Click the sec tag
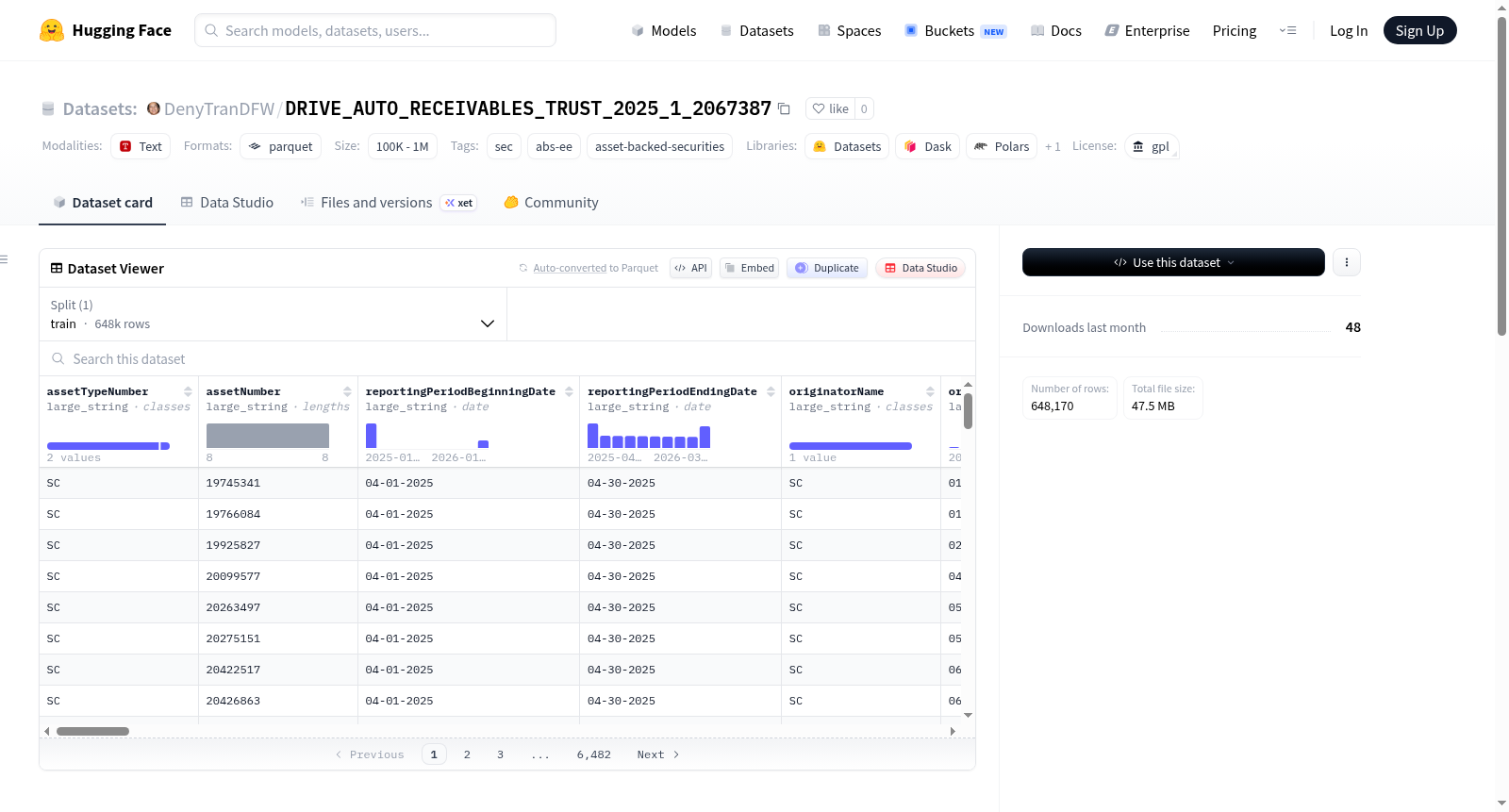The height and width of the screenshot is (812, 1509). click(504, 146)
